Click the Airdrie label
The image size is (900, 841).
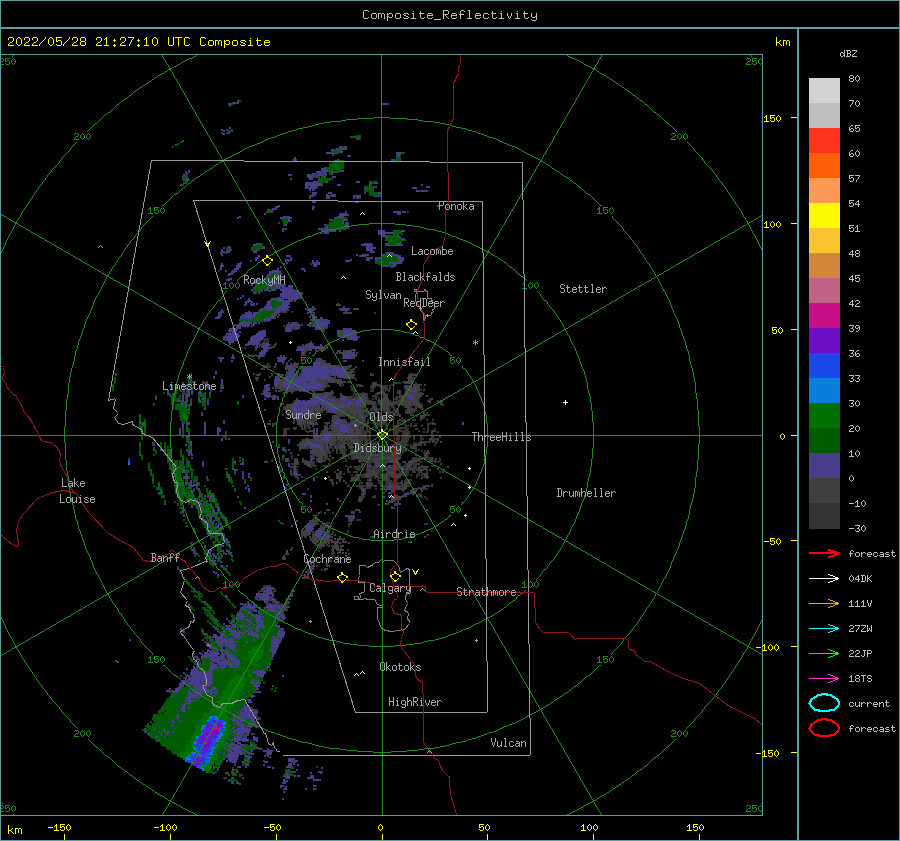(394, 534)
